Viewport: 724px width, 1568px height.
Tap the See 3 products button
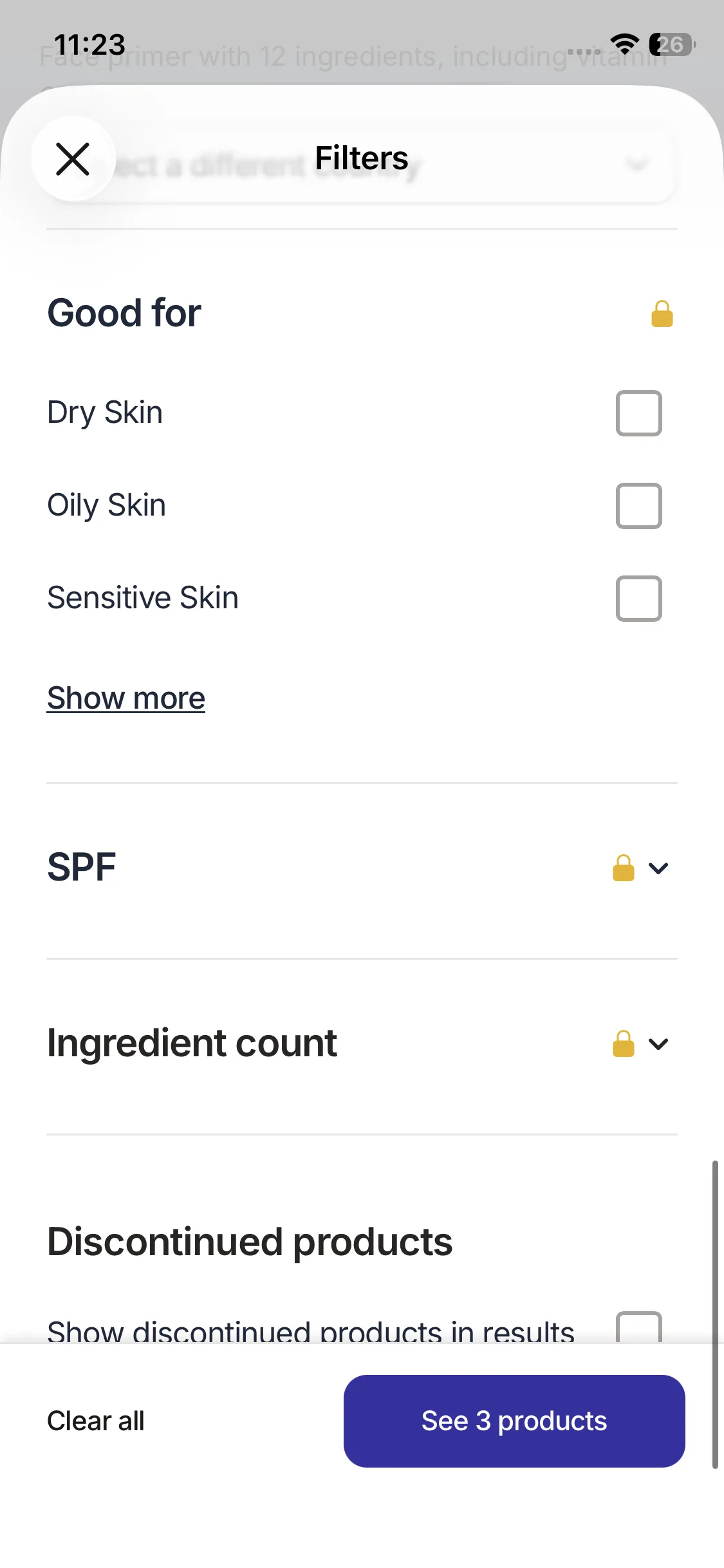pyautogui.click(x=514, y=1421)
